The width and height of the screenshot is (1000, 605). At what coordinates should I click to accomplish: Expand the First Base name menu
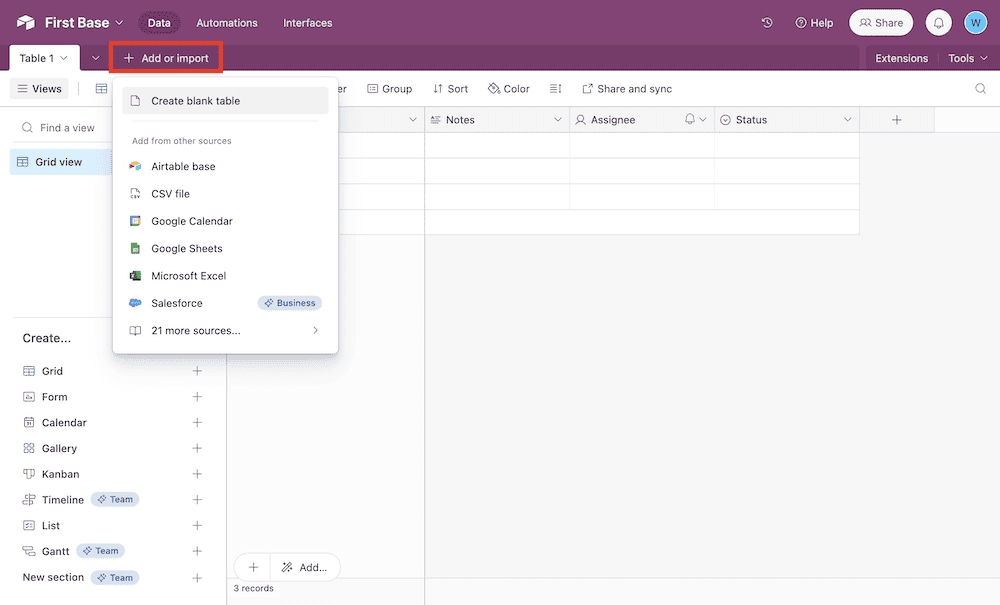pos(119,23)
